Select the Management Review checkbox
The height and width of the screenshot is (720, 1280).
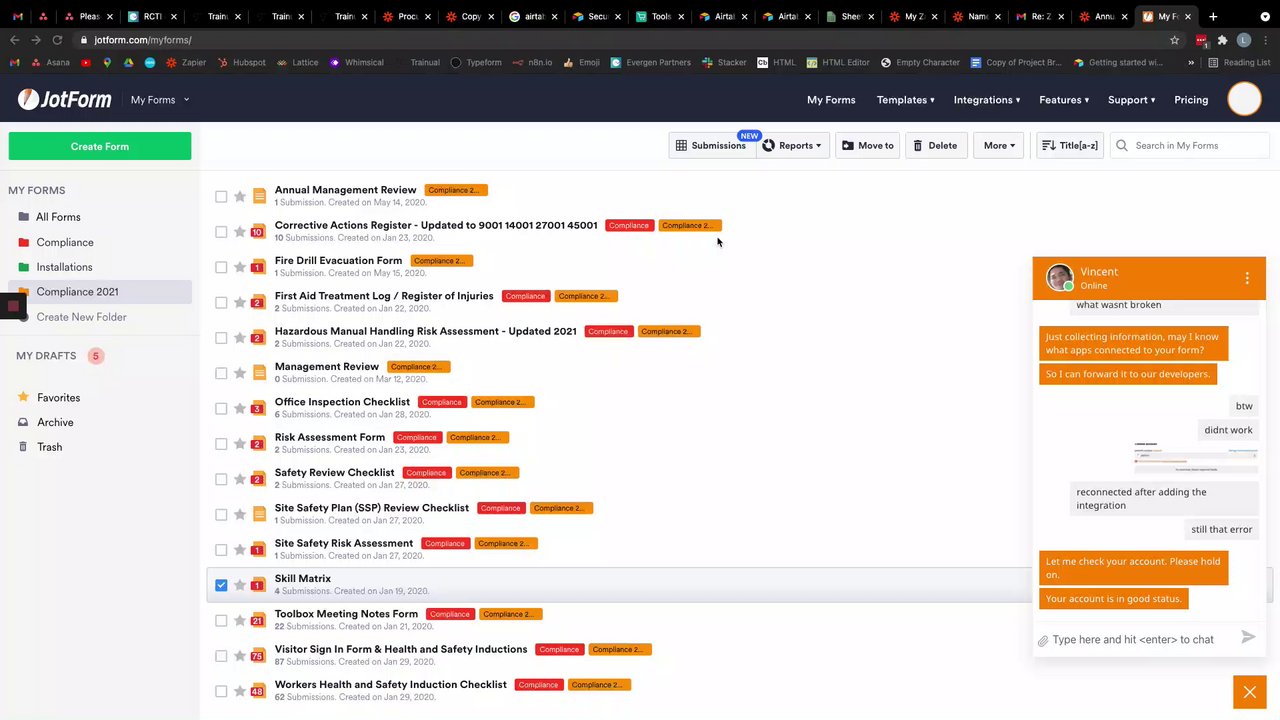pyautogui.click(x=221, y=373)
